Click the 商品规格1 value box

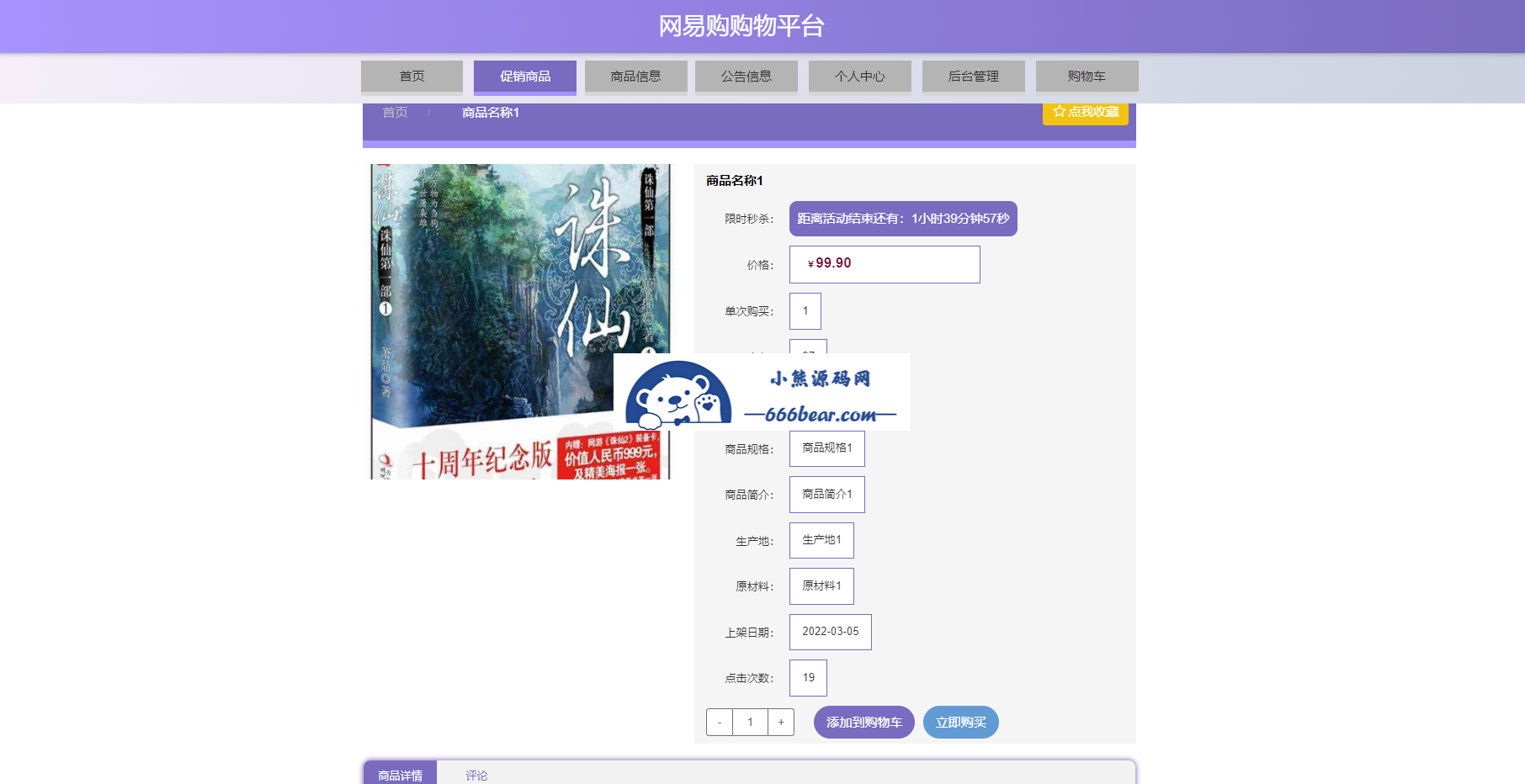(827, 448)
